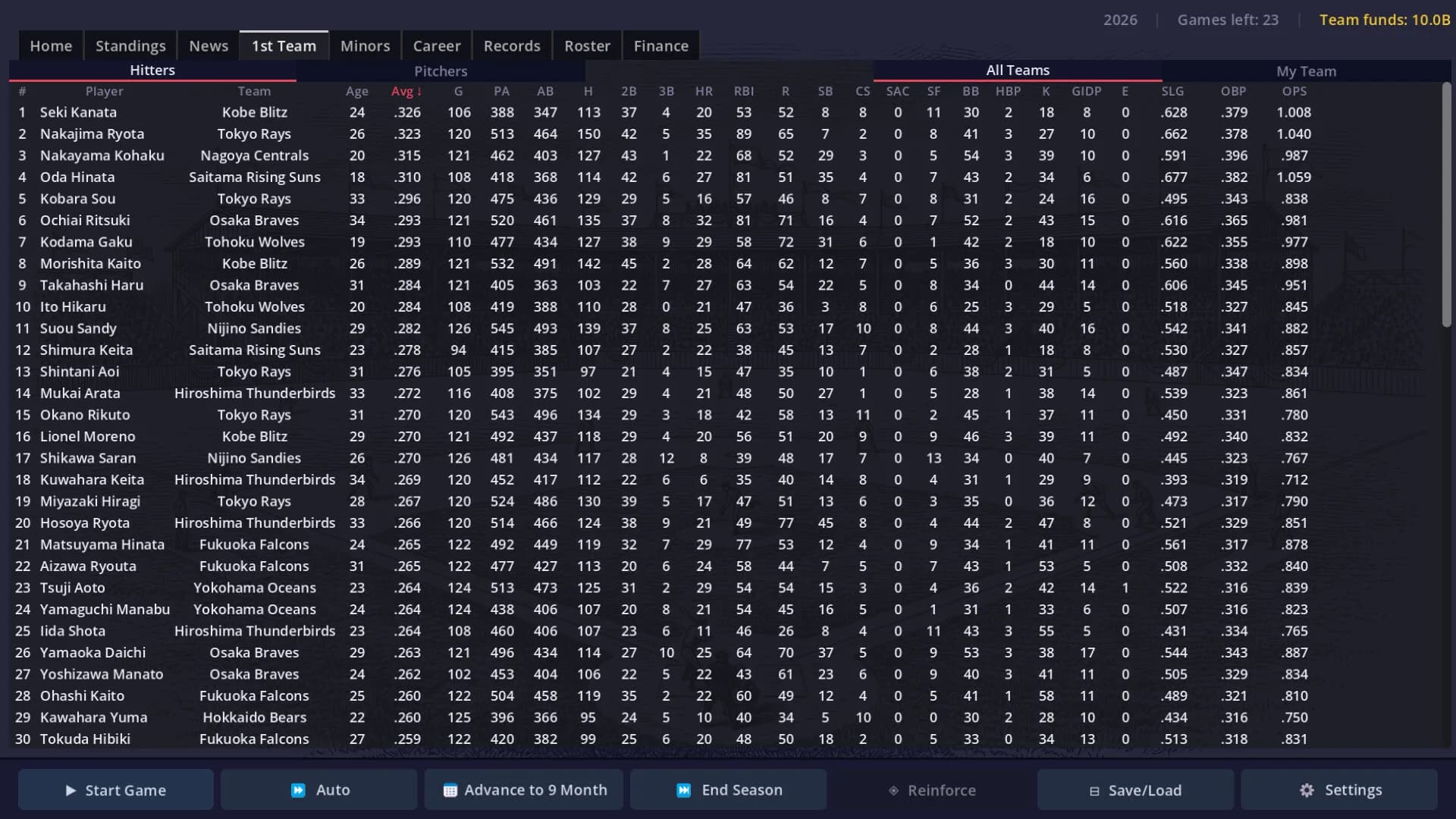Switch to the Standings tab

130,45
